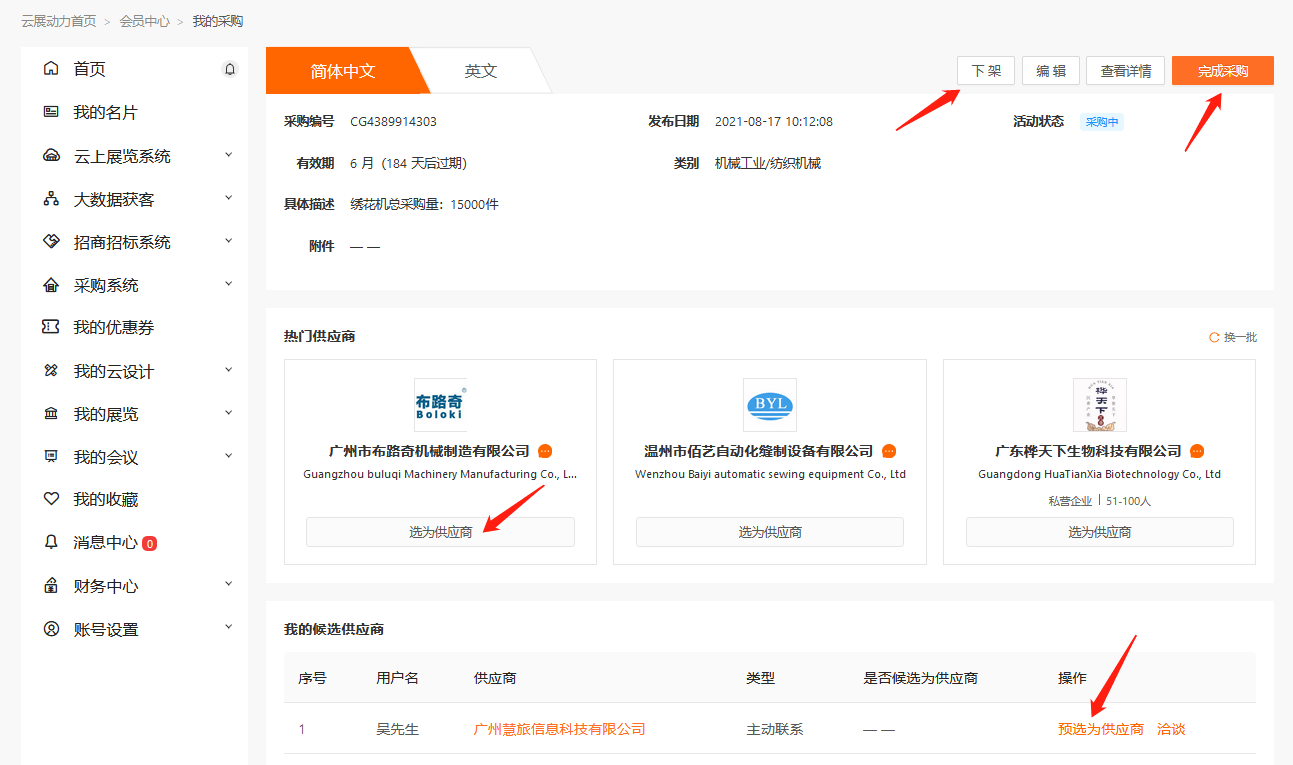Click the 完成采购 button
This screenshot has height=765, width=1293.
pyautogui.click(x=1222, y=70)
